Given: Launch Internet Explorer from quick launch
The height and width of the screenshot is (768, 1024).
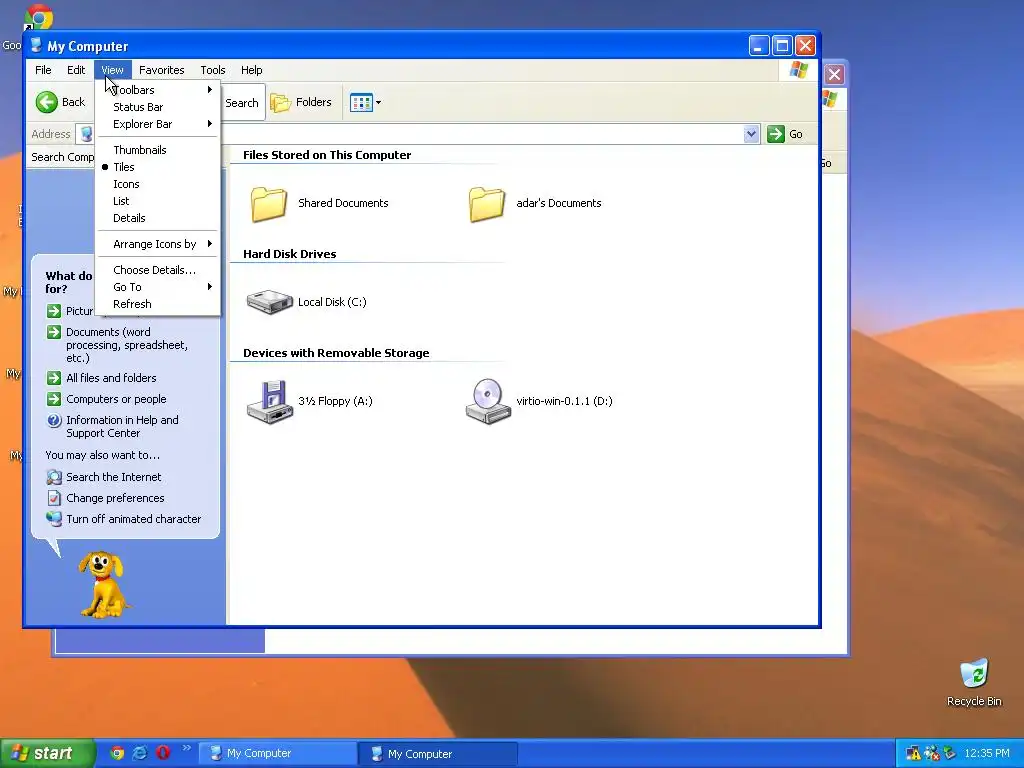Looking at the screenshot, I should click(x=140, y=753).
